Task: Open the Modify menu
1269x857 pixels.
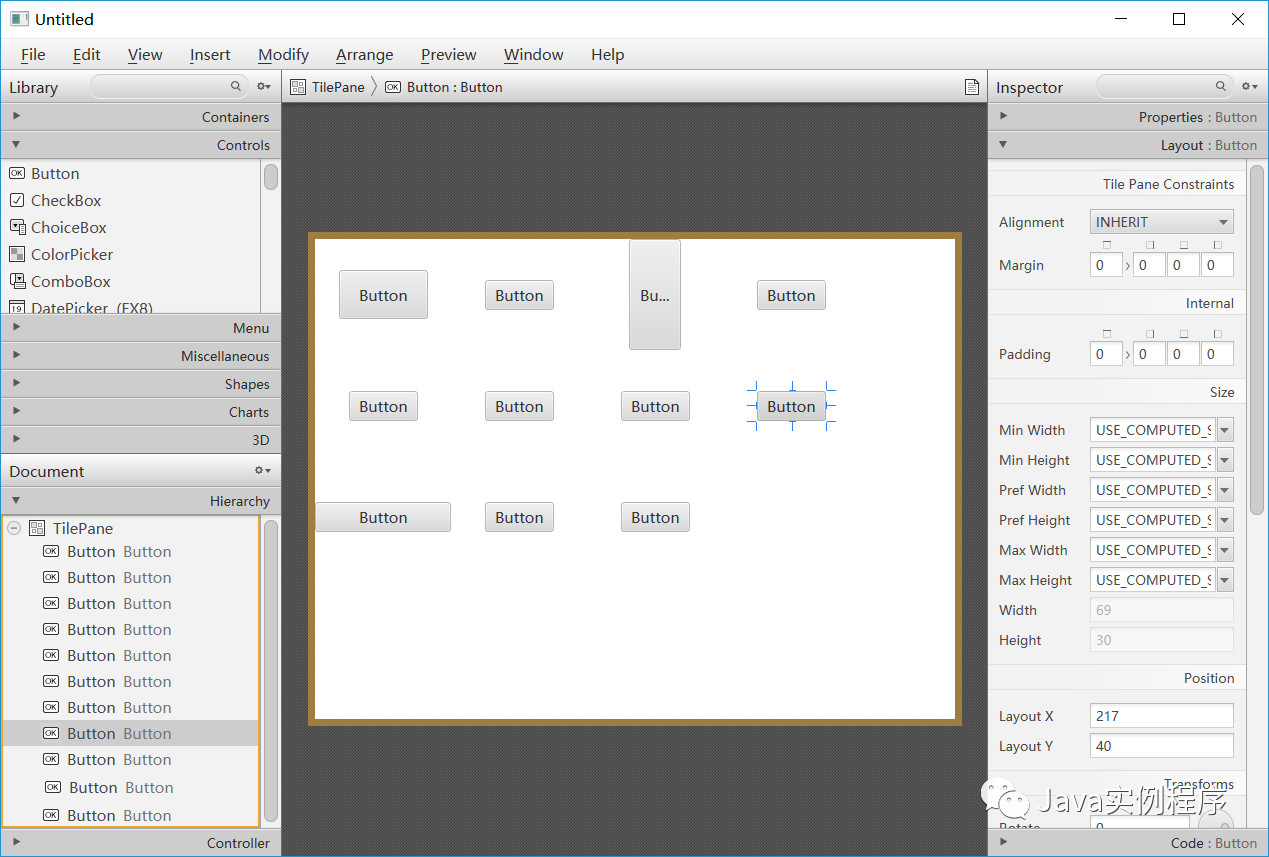Action: pos(283,54)
